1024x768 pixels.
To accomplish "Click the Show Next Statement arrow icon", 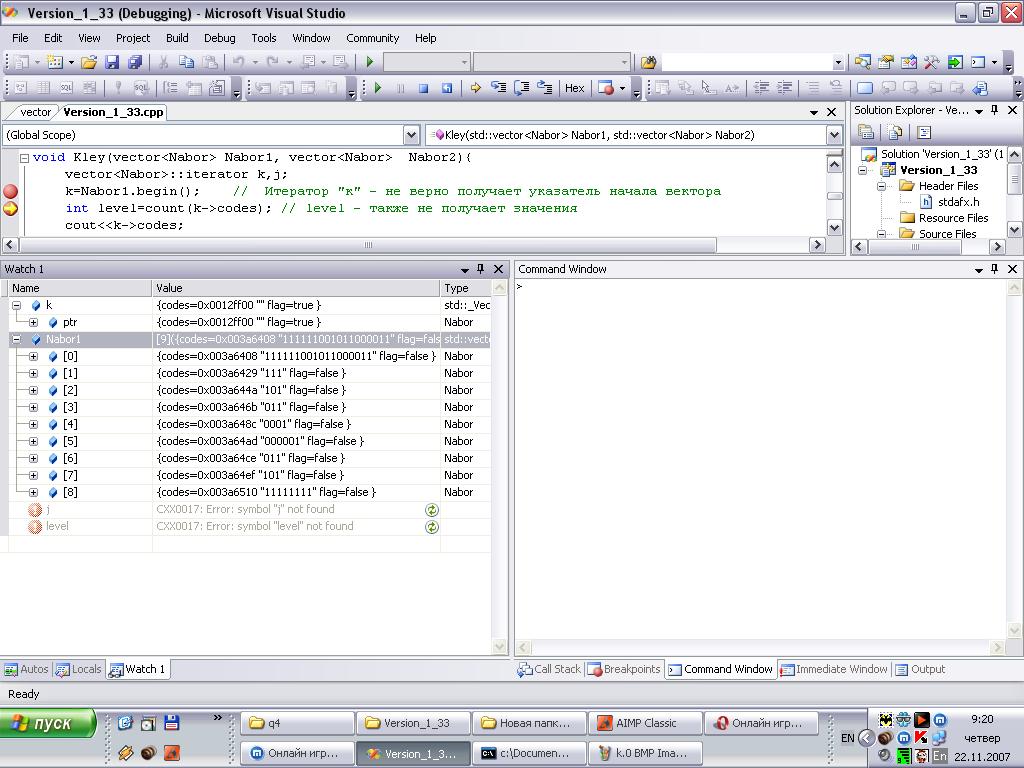I will click(476, 88).
